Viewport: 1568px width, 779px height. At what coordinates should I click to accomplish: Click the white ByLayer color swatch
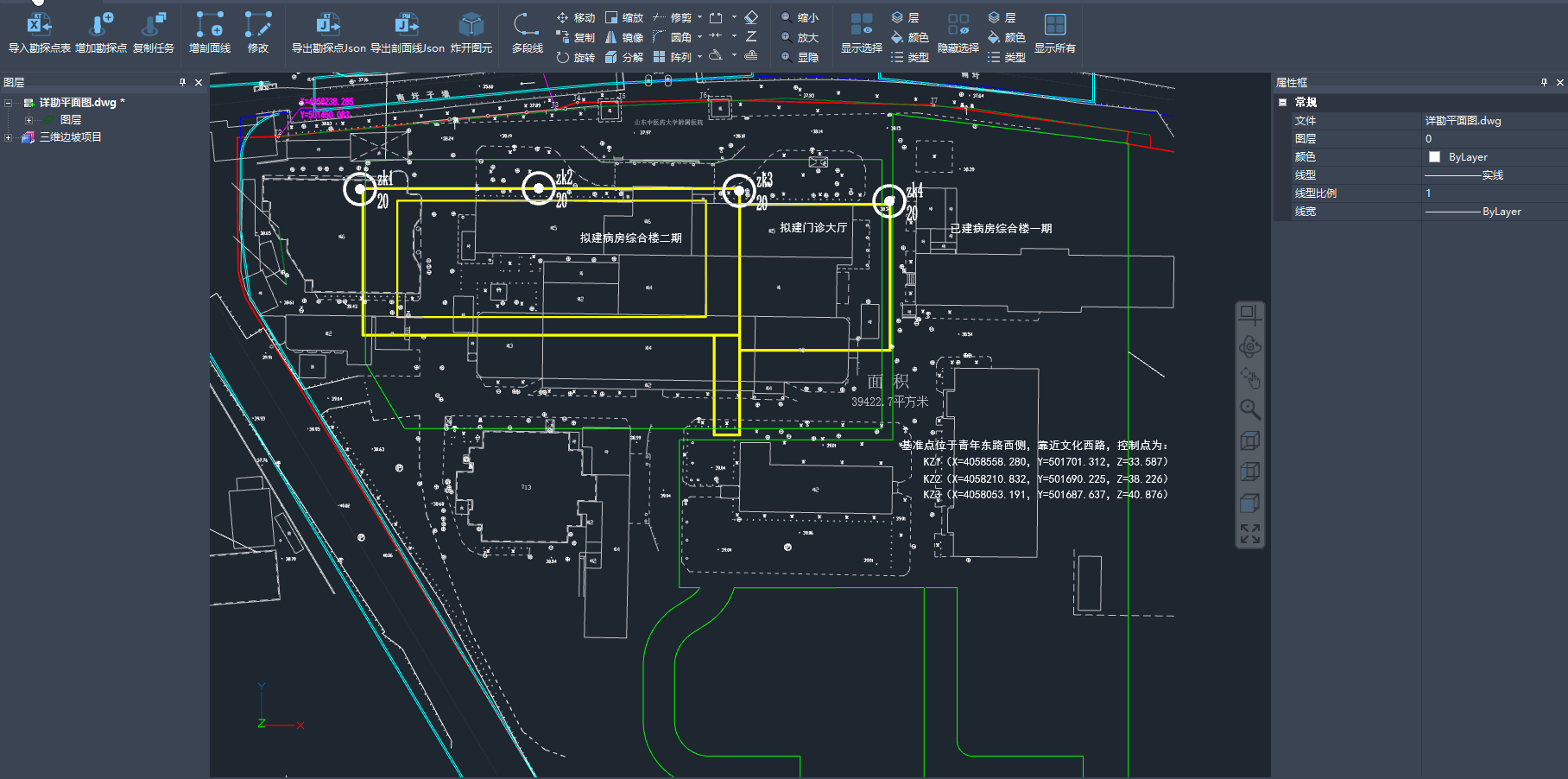[x=1434, y=157]
